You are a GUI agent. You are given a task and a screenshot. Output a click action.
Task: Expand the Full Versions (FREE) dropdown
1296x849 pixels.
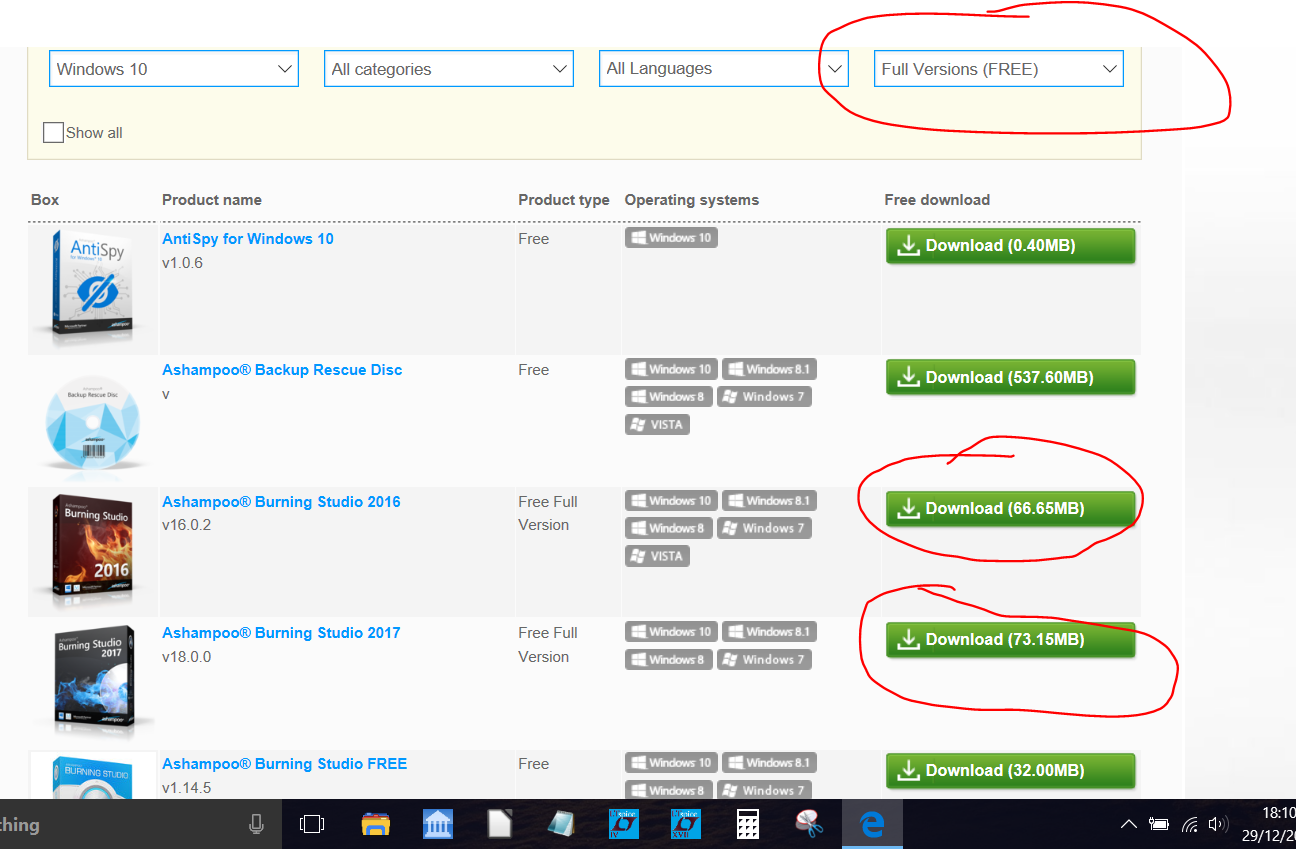(x=999, y=69)
